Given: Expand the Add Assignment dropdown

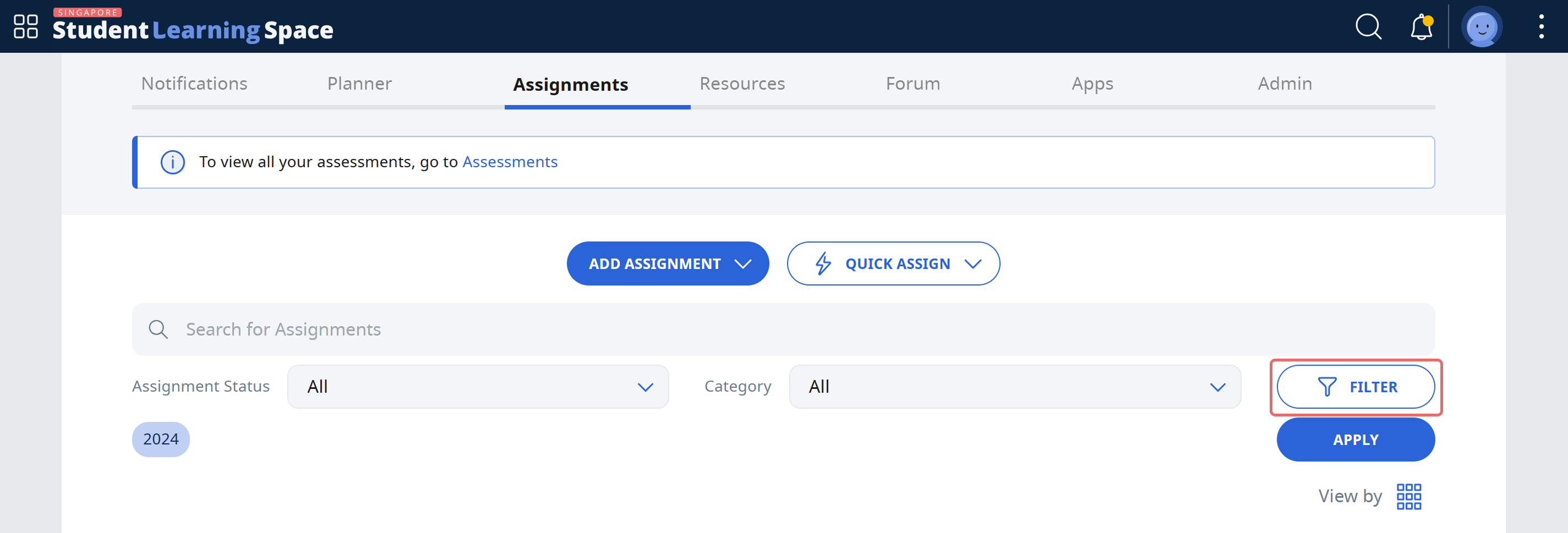Looking at the screenshot, I should [x=668, y=263].
